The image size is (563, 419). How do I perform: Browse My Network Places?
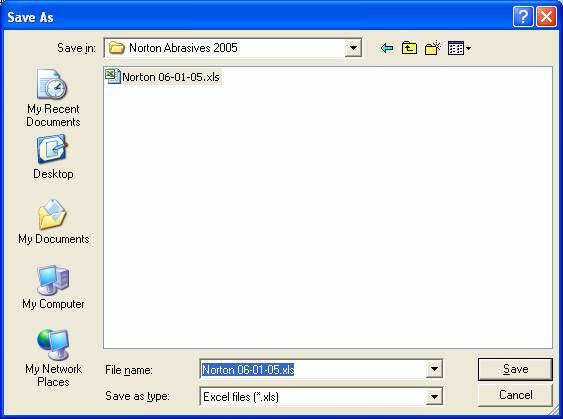(53, 358)
